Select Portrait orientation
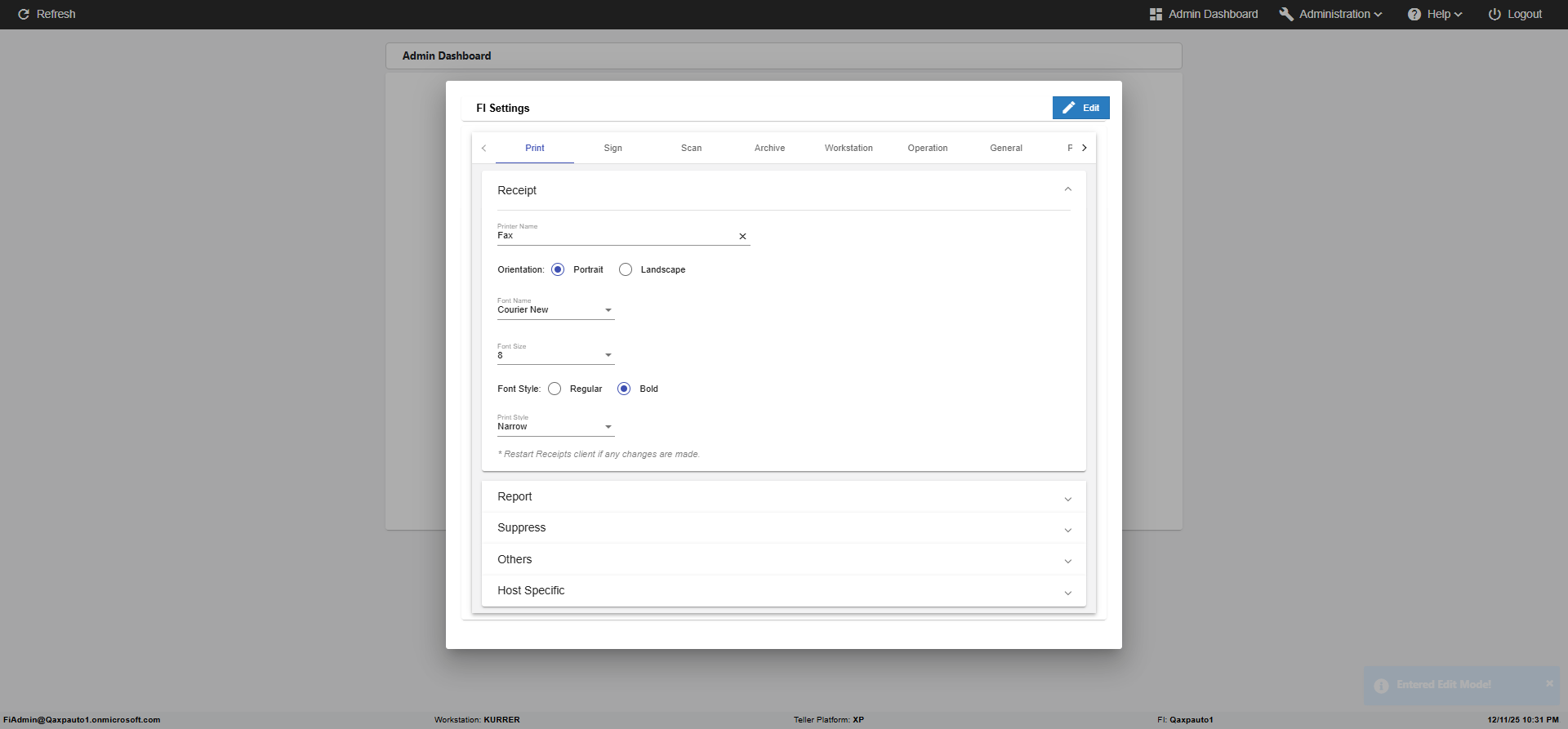This screenshot has height=729, width=1568. 558,269
